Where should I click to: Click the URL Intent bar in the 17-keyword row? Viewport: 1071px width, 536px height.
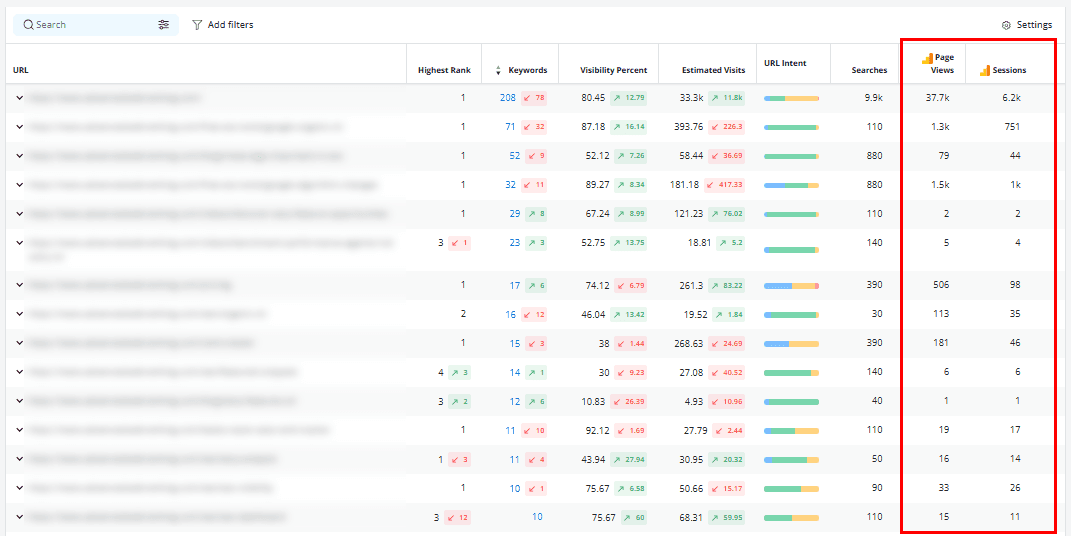792,286
